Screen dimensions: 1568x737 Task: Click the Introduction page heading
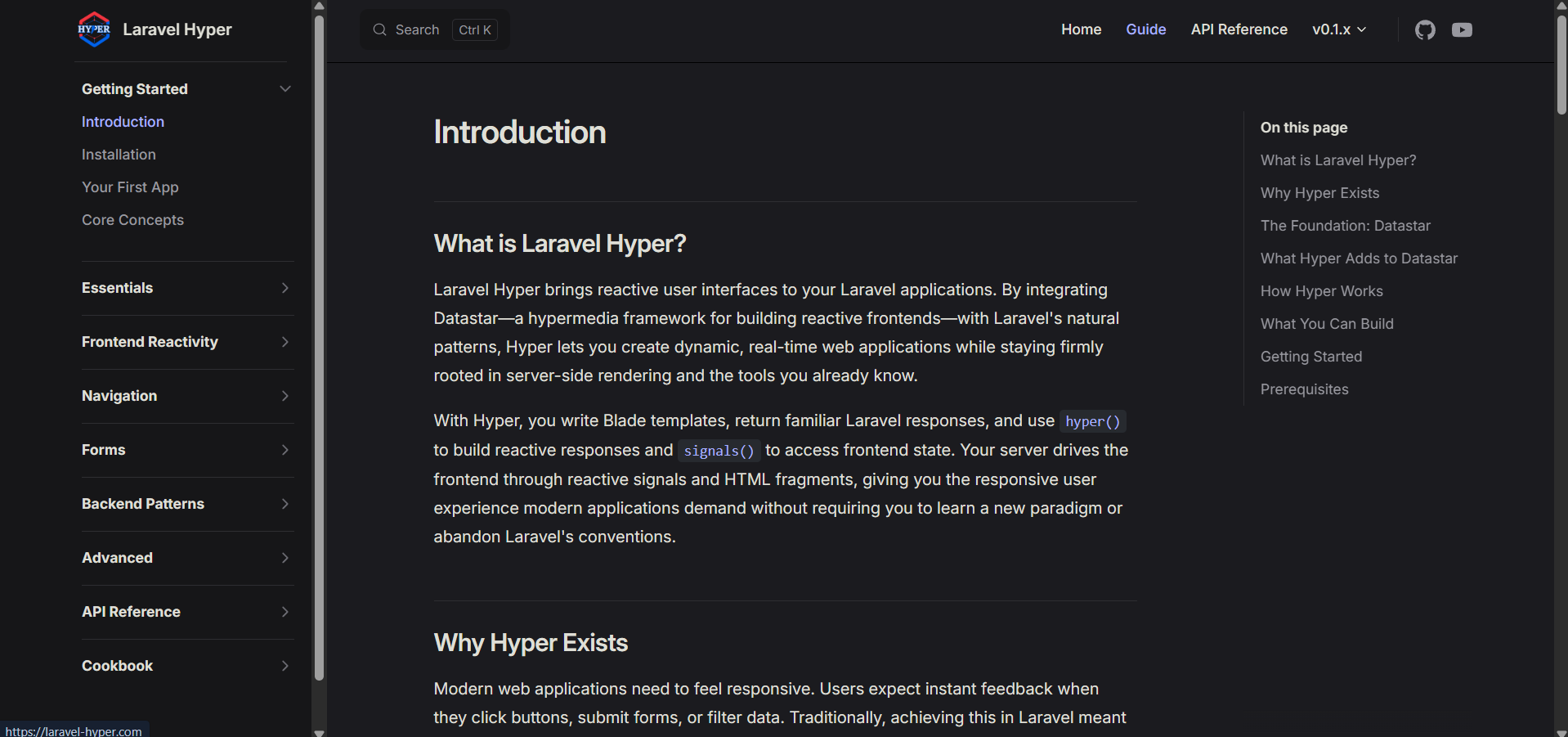pyautogui.click(x=520, y=133)
